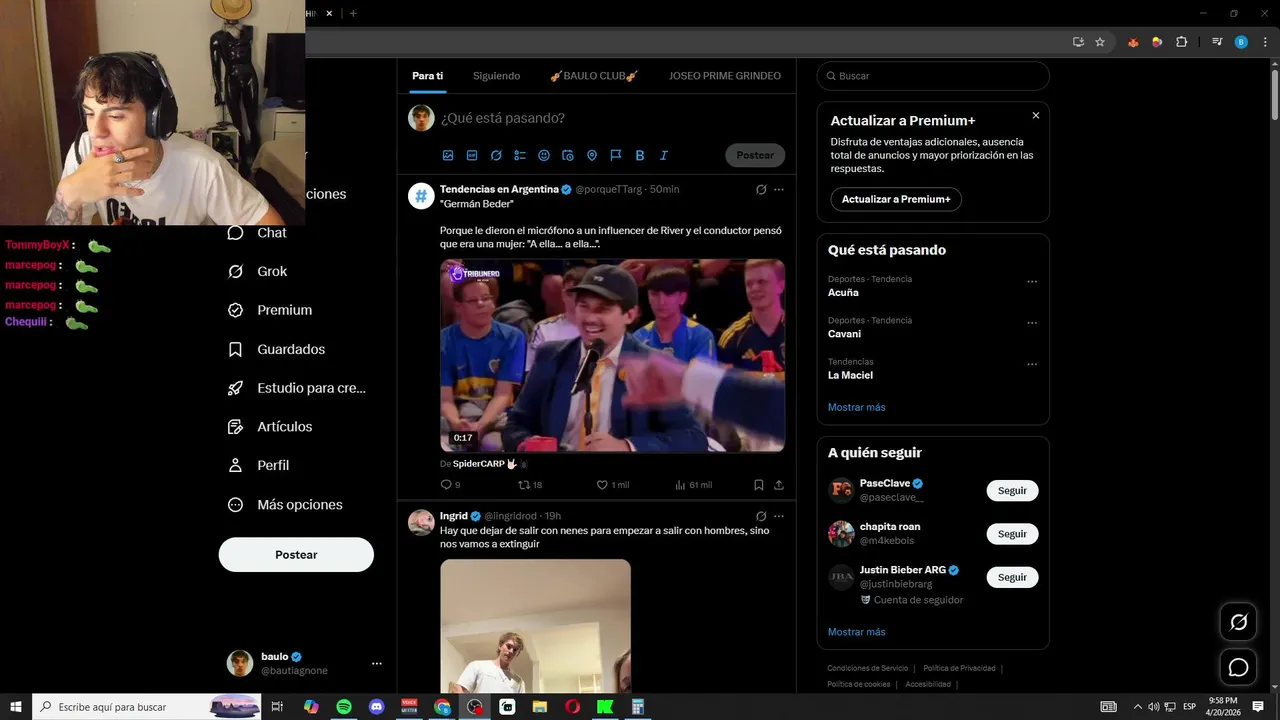Open the emoji picker in the composer
Screen dimensions: 1280x720
click(544, 155)
